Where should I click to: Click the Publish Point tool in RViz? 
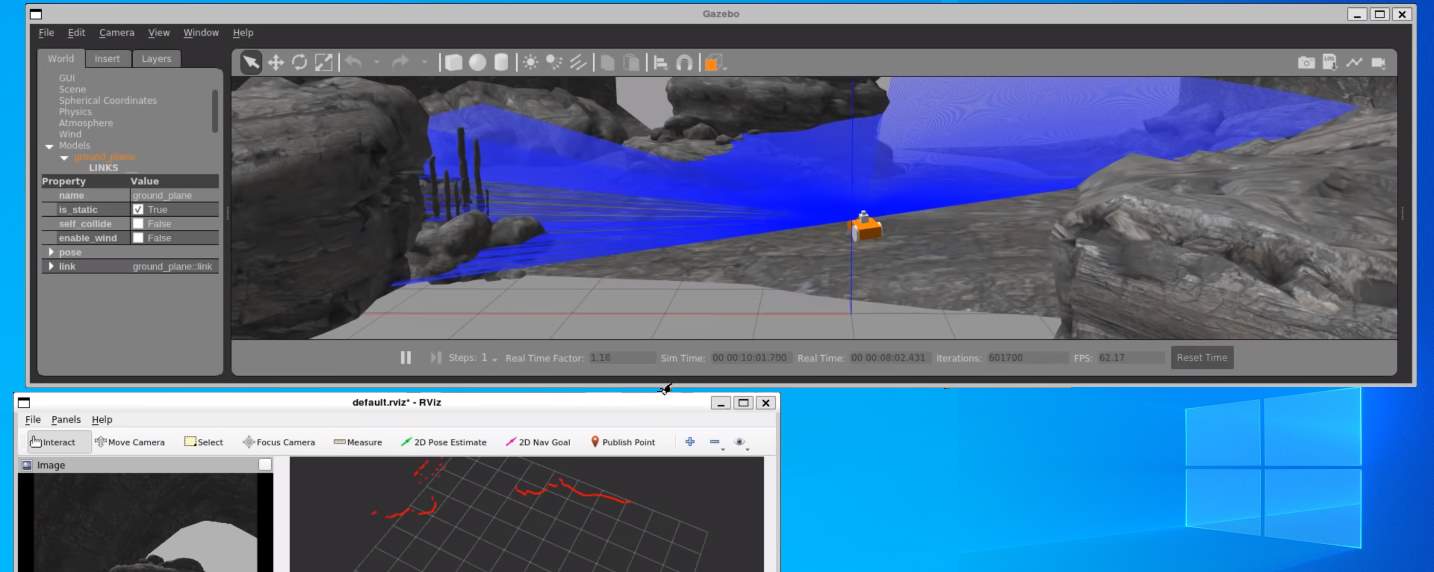point(623,442)
